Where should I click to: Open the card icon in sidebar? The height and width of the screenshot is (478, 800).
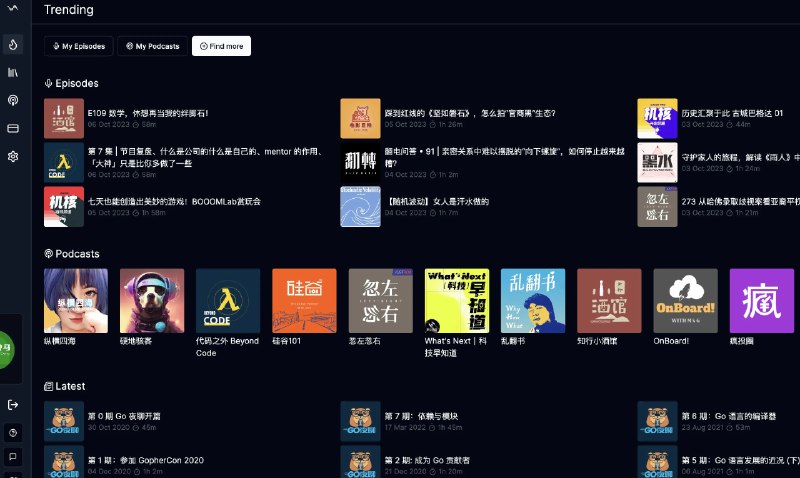[13, 128]
